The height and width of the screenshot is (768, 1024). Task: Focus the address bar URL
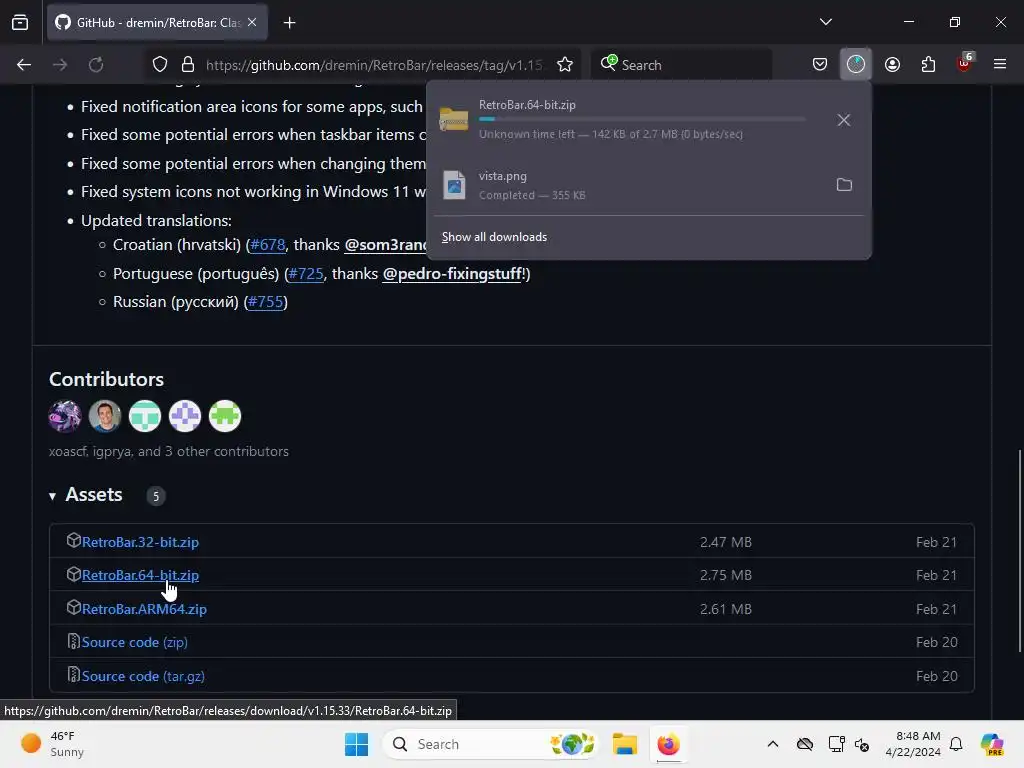374,65
